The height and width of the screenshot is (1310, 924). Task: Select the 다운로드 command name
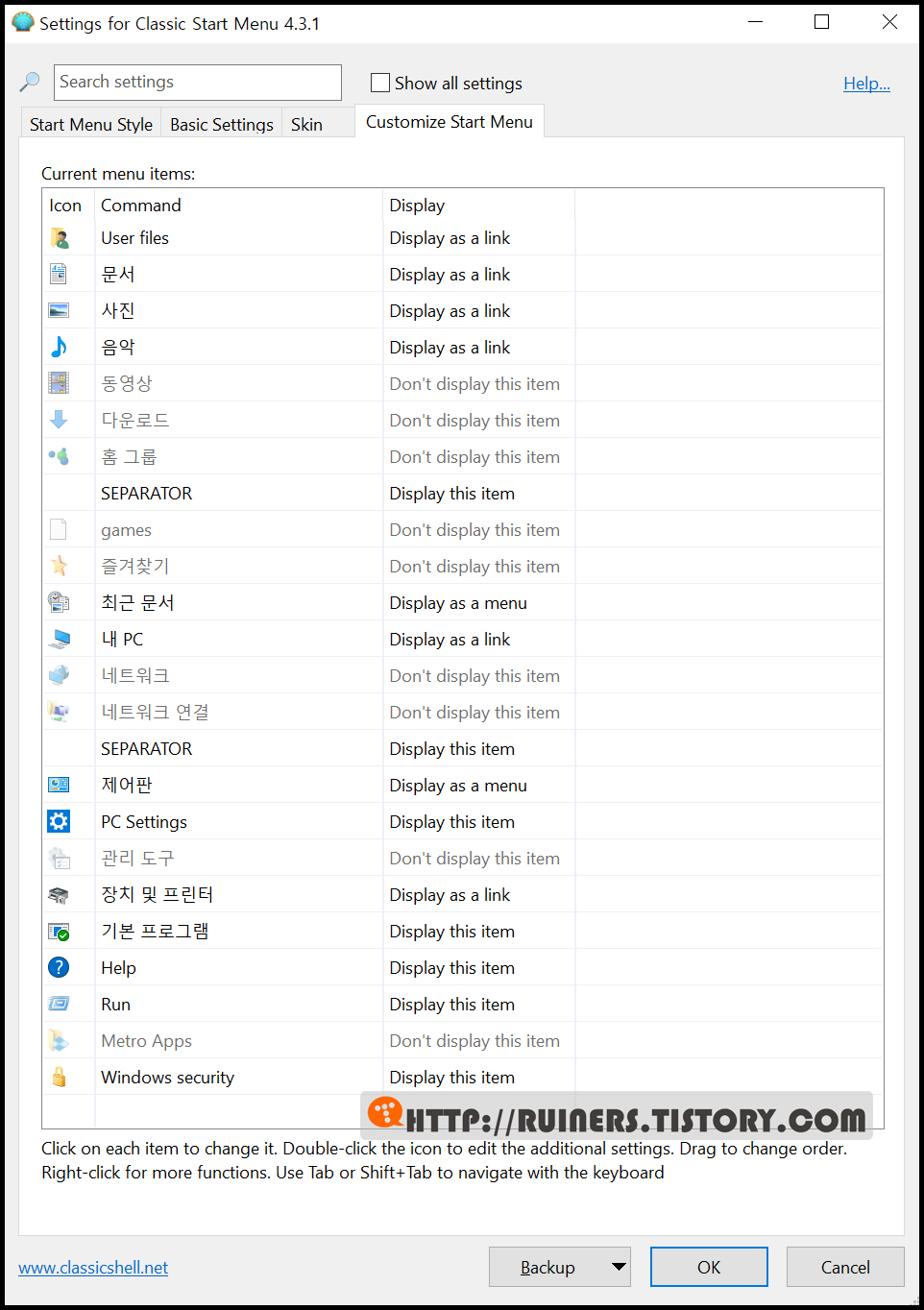coord(135,421)
